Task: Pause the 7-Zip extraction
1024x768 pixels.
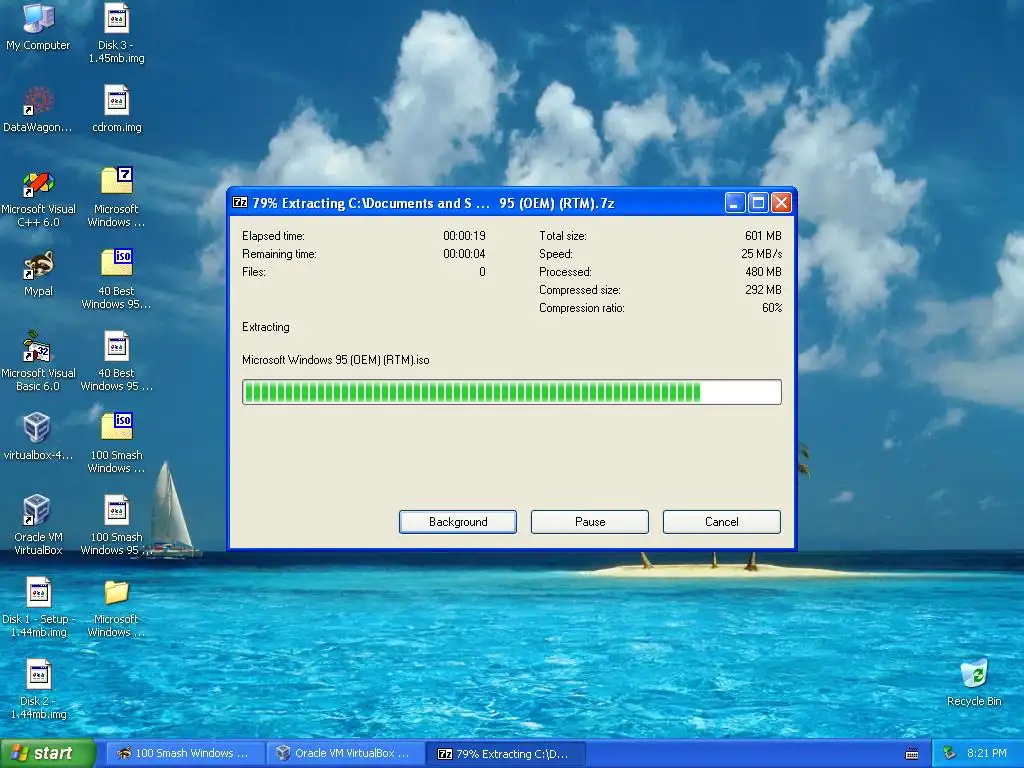Action: tap(590, 522)
